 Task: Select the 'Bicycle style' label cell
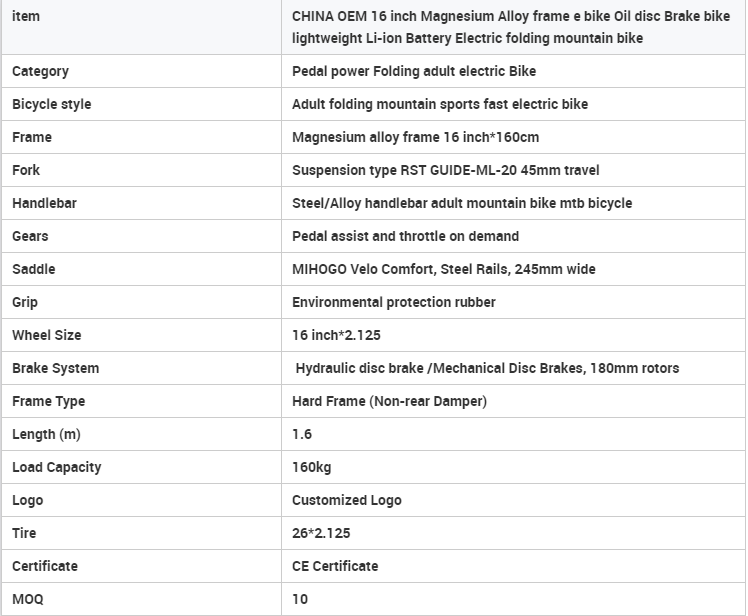click(51, 104)
